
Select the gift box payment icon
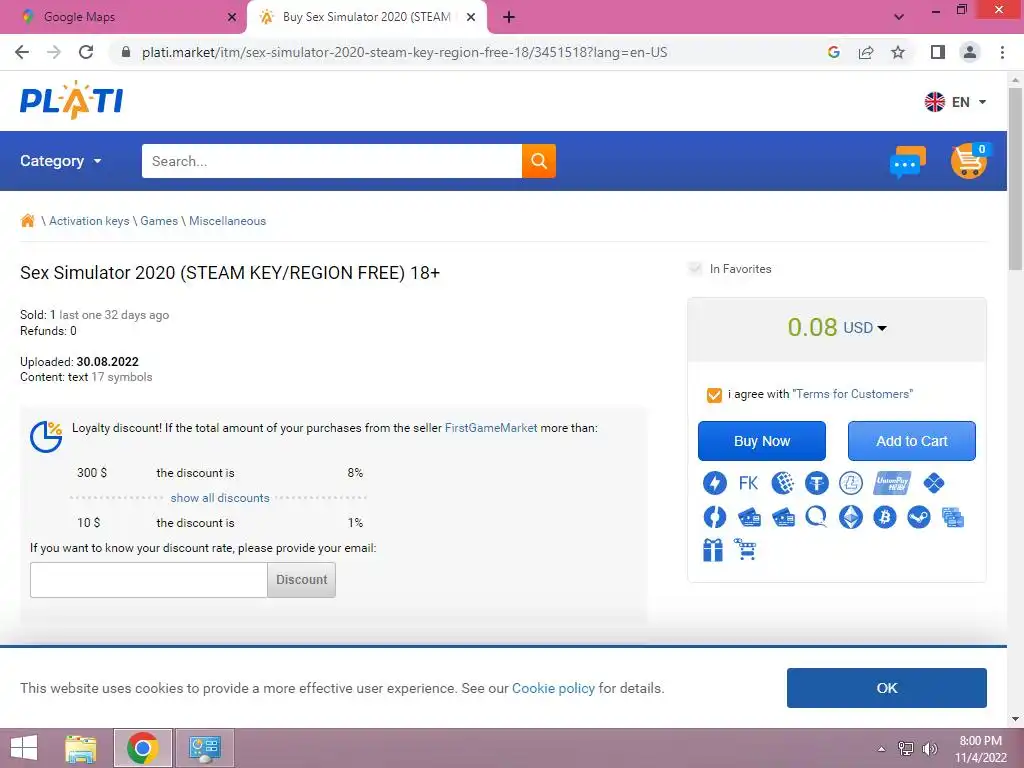(713, 550)
